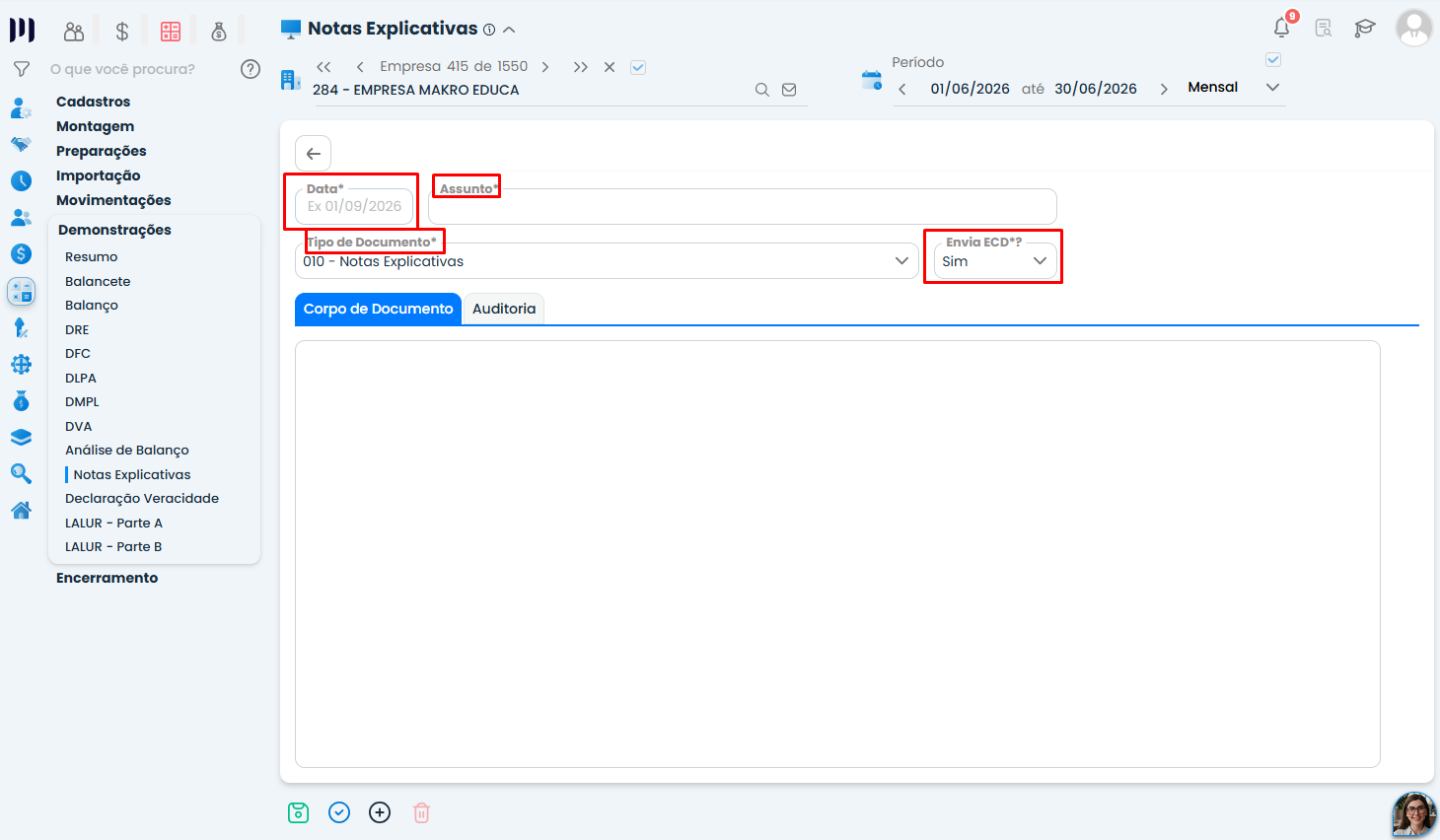Open the Mensal period type dropdown
This screenshot has width=1440, height=840.
[1233, 88]
